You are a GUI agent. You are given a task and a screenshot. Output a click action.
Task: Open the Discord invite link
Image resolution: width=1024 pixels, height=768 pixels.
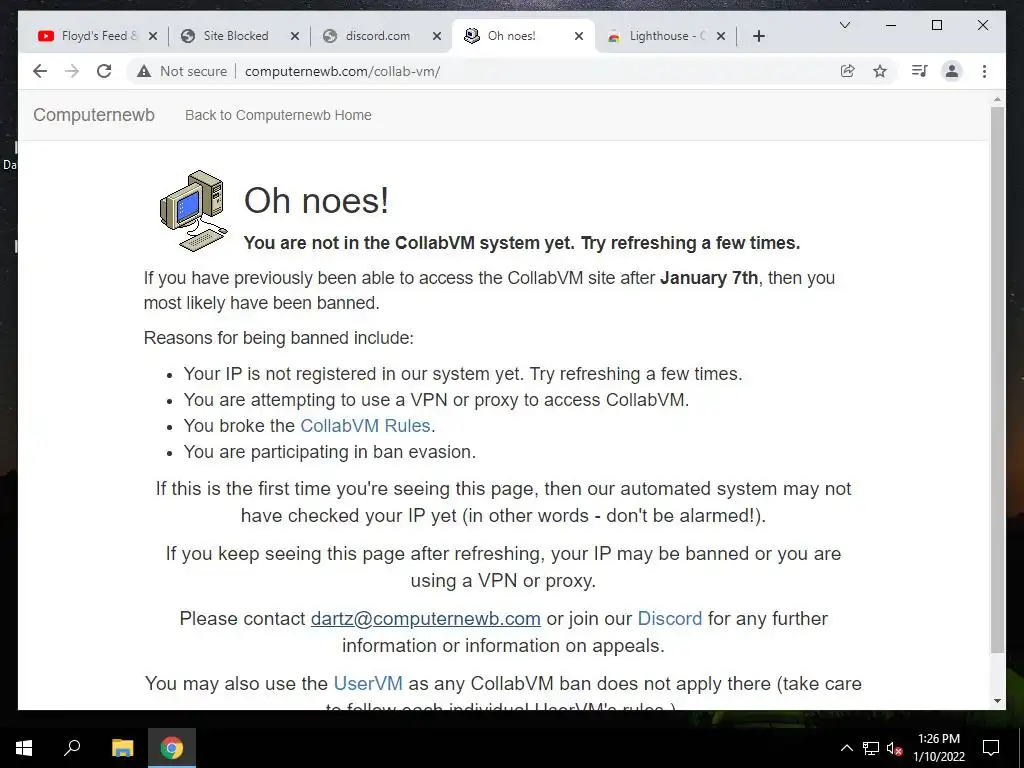click(x=669, y=618)
